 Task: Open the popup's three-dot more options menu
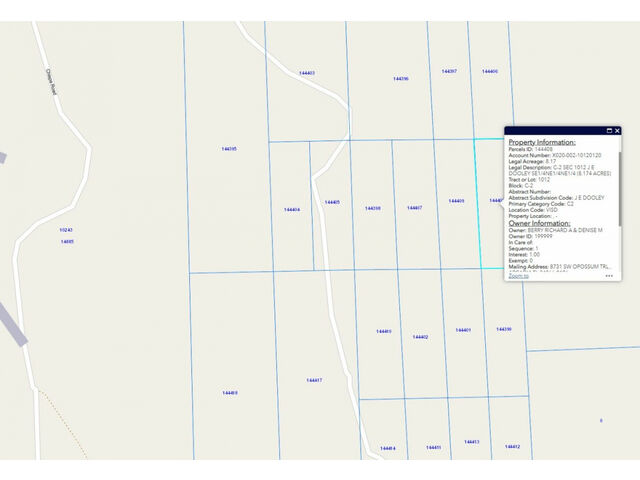609,276
